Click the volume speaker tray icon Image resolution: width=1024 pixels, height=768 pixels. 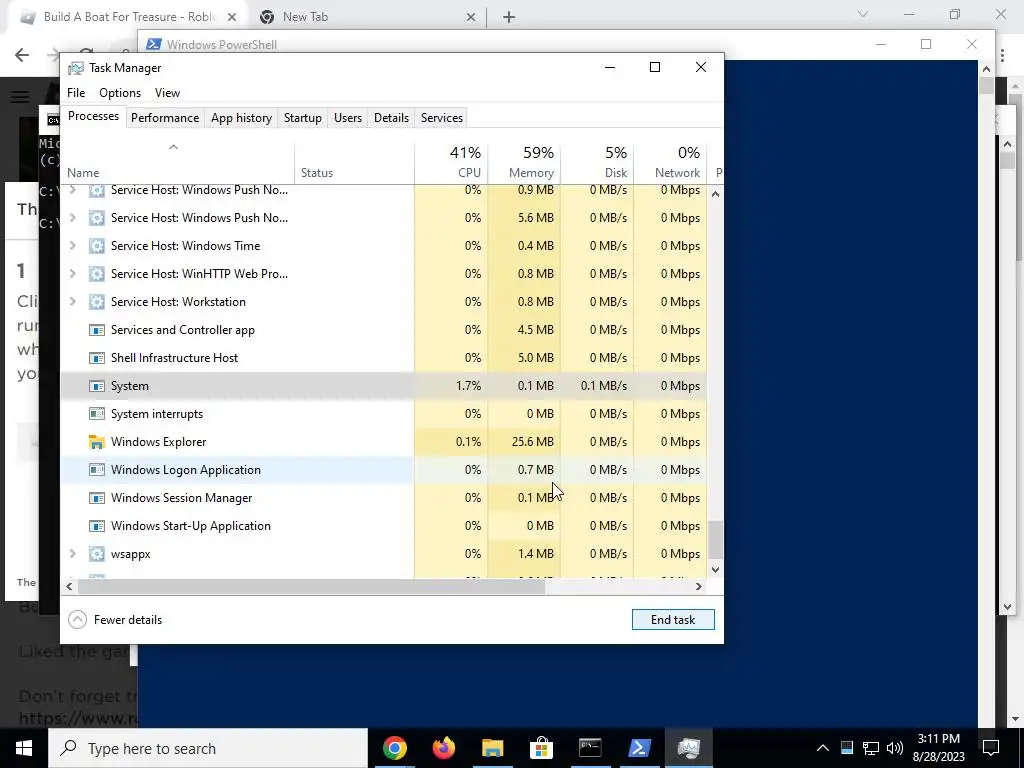click(895, 748)
